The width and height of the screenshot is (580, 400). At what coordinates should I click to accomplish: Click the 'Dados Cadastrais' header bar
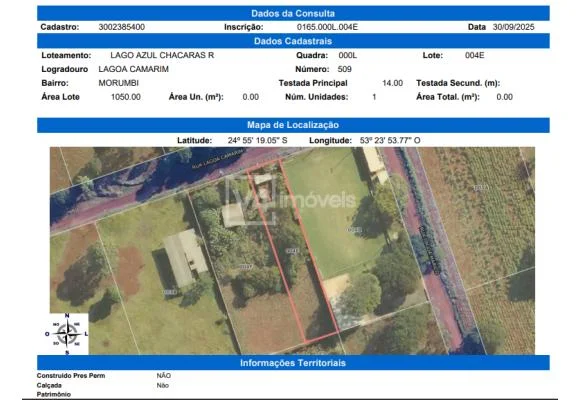(x=293, y=41)
